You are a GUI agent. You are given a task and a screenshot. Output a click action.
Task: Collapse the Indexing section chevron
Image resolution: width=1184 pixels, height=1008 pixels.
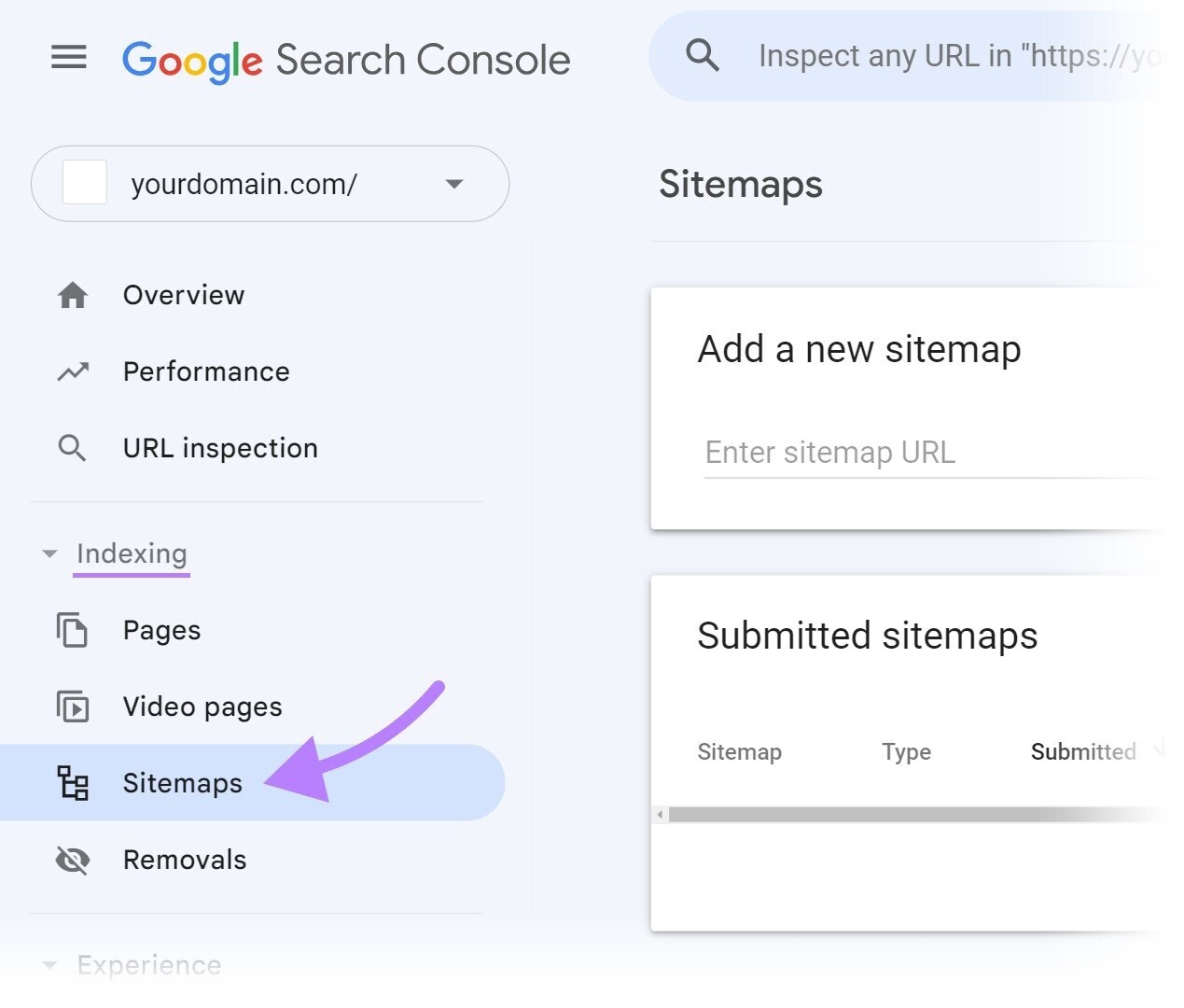[x=50, y=553]
